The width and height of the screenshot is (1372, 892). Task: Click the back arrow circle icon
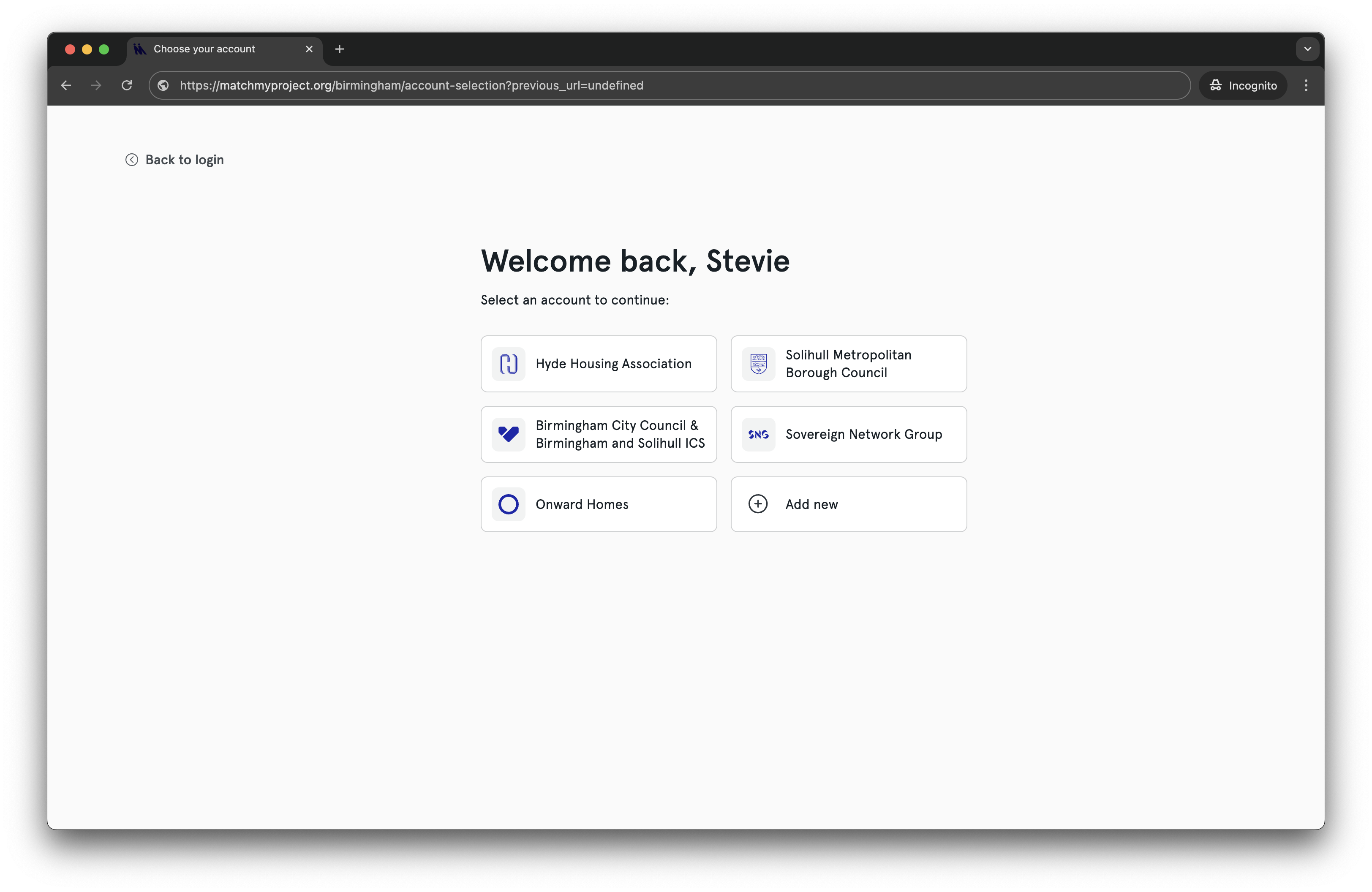point(131,160)
